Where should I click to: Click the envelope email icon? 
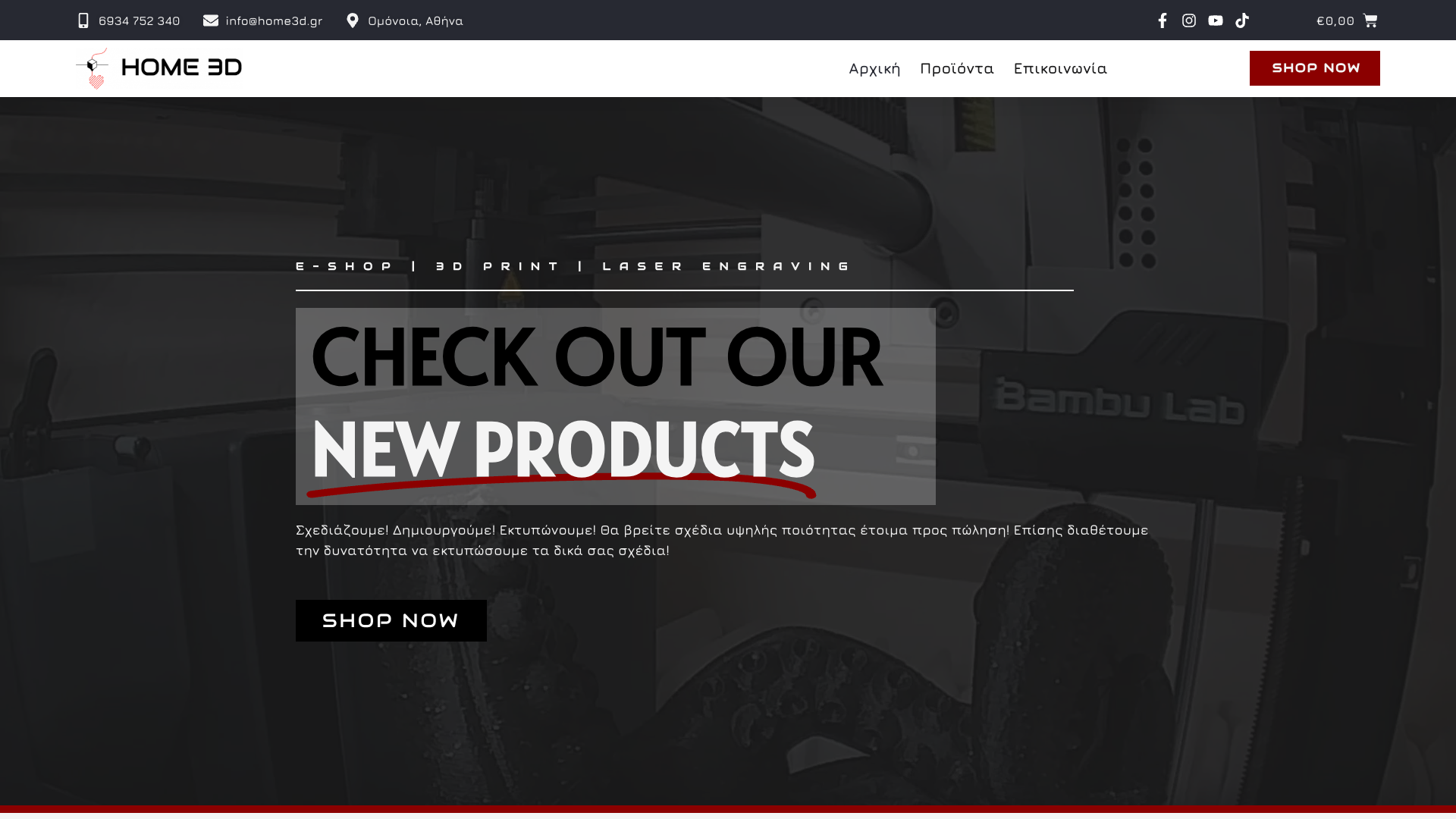pyautogui.click(x=211, y=20)
